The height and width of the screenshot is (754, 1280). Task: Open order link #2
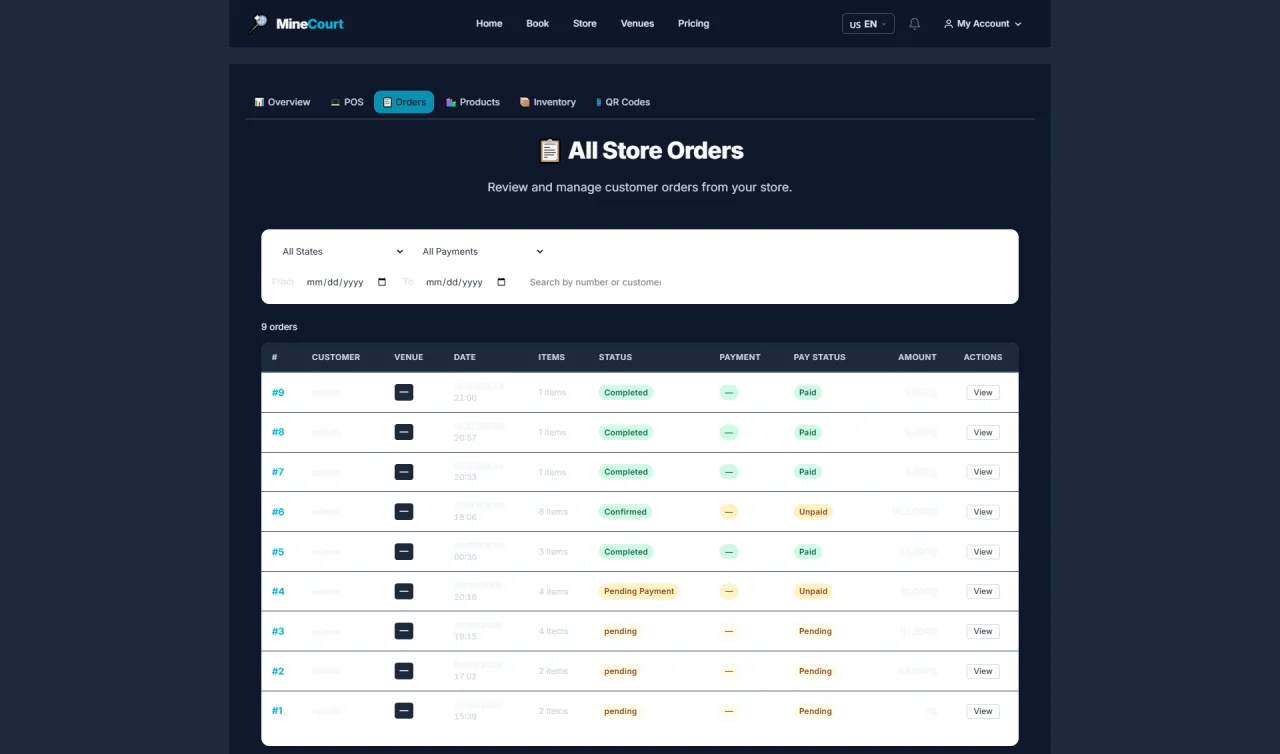[278, 671]
